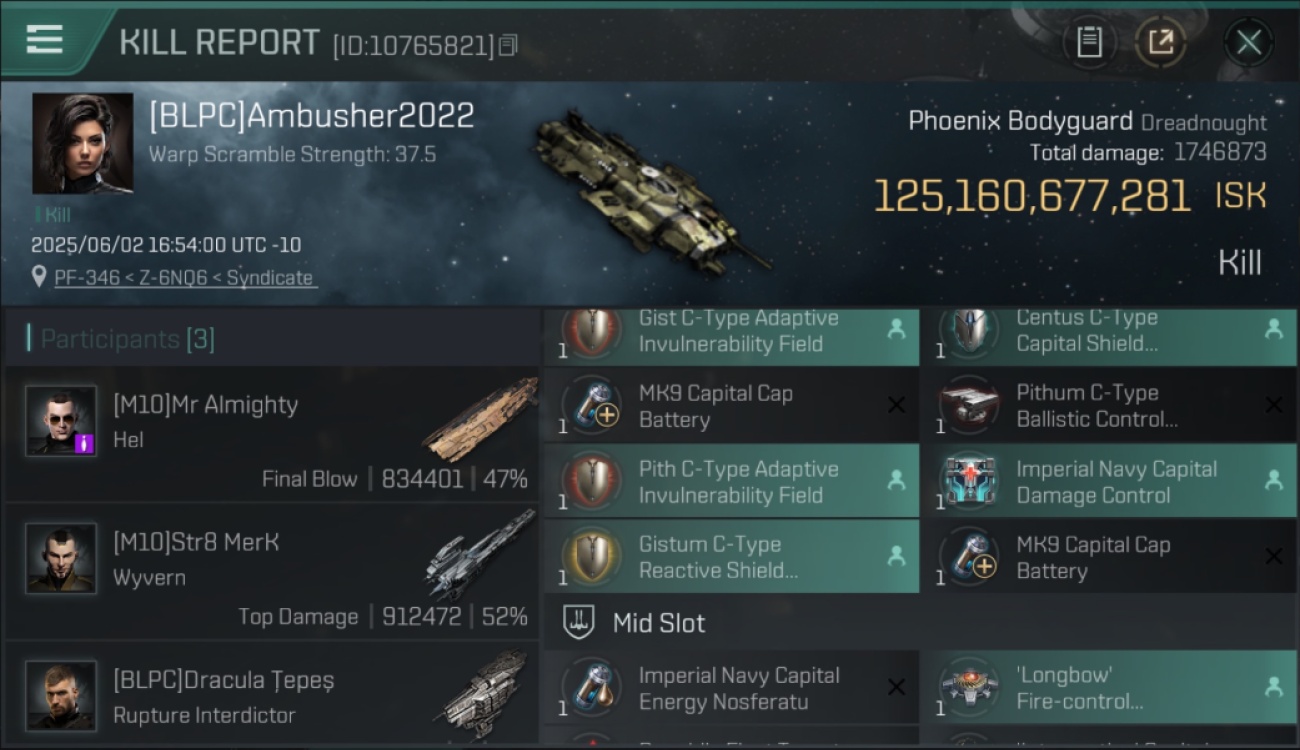Viewport: 1300px width, 750px height.
Task: Open the hamburger menu icon
Action: [44, 40]
